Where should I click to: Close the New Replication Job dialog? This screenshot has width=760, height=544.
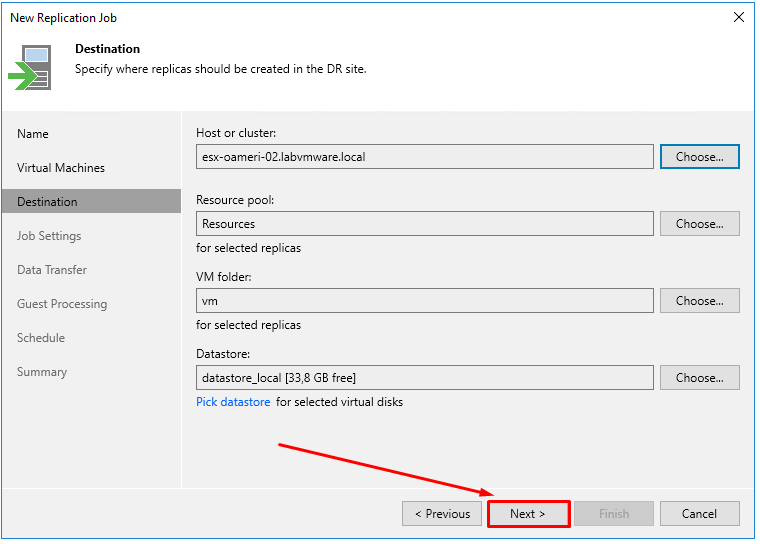[x=738, y=17]
